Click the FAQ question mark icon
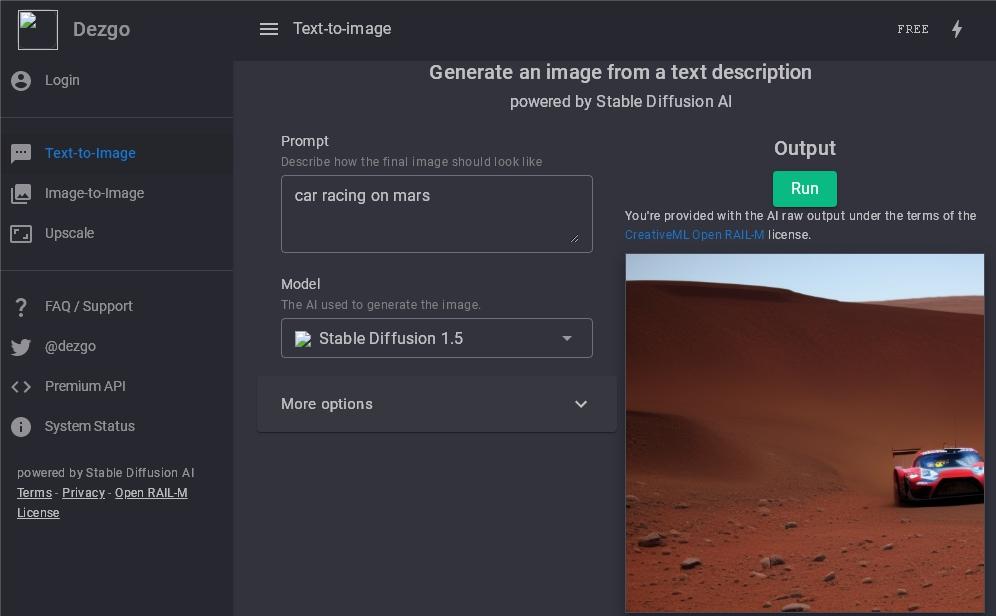Image resolution: width=996 pixels, height=616 pixels. tap(21, 307)
